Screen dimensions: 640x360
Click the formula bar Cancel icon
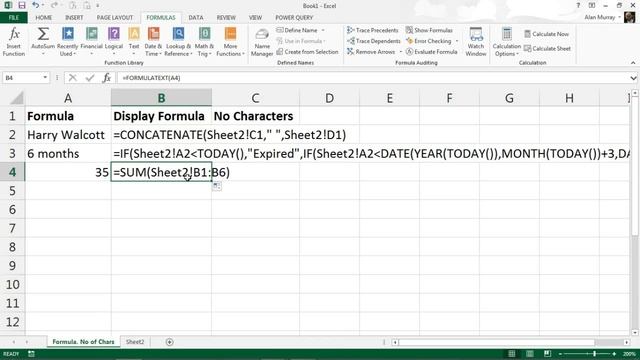(x=73, y=78)
